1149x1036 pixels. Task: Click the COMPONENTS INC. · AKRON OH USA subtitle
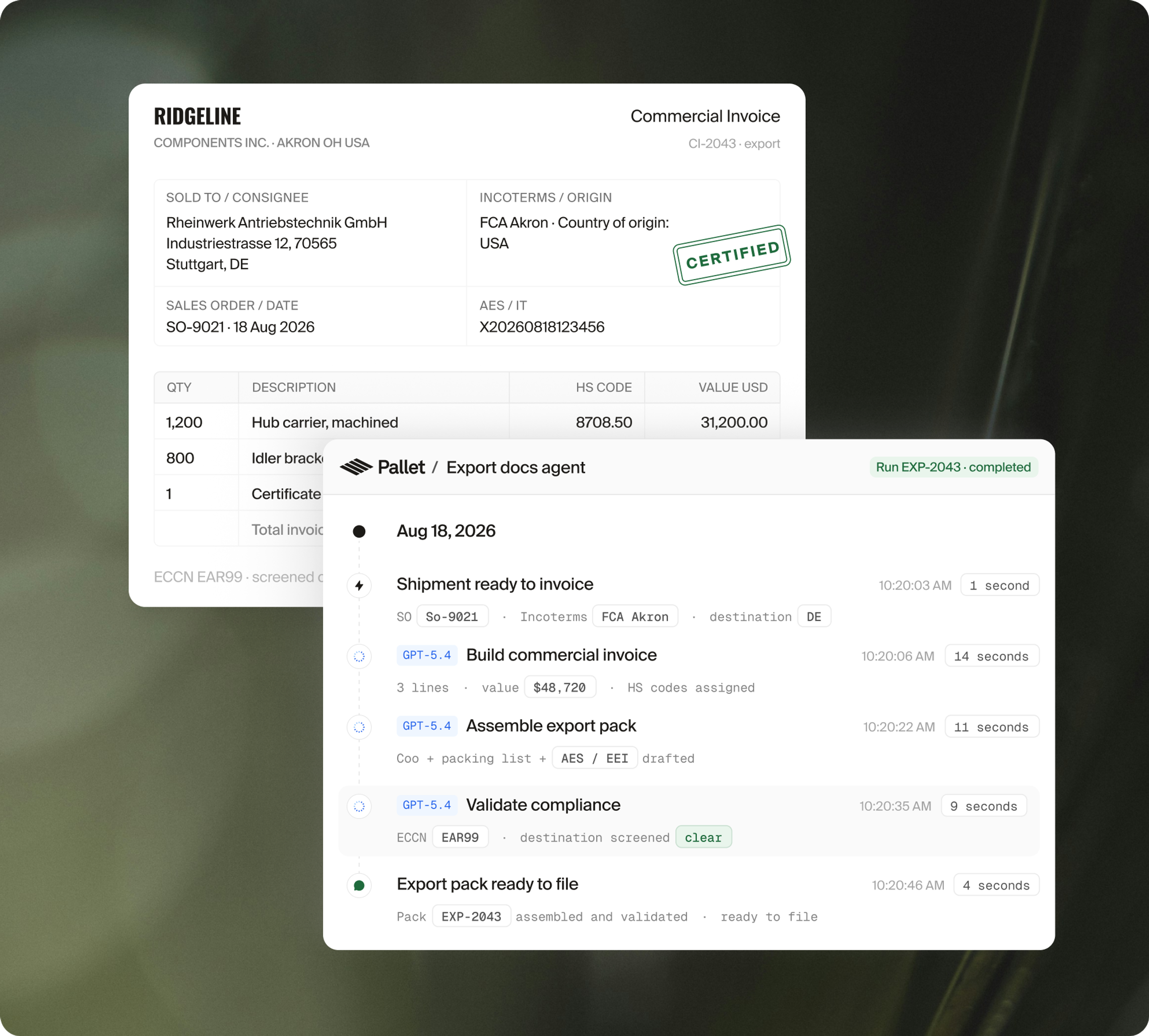tap(262, 142)
